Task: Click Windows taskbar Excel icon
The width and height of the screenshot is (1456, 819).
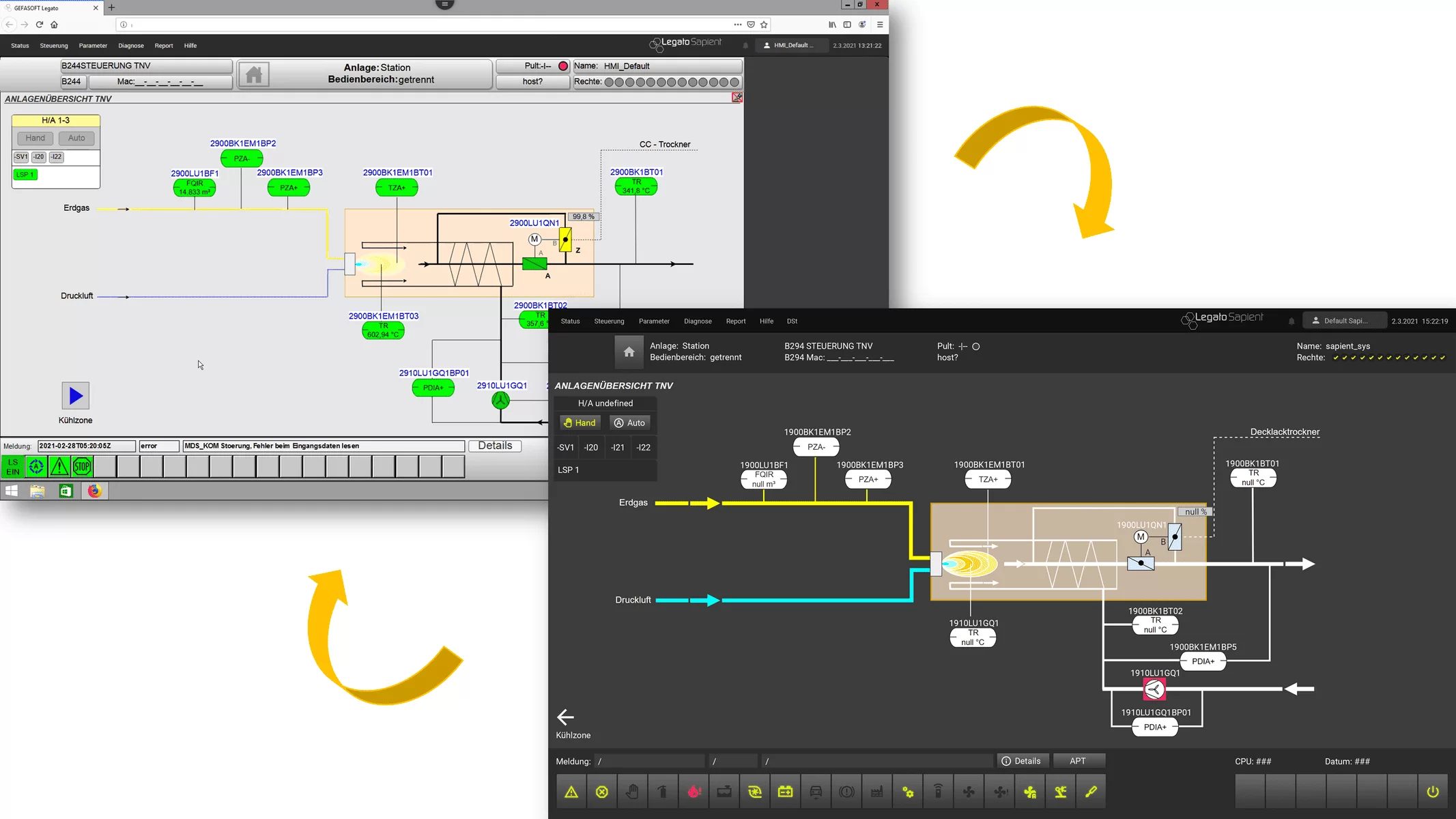Action: point(65,490)
